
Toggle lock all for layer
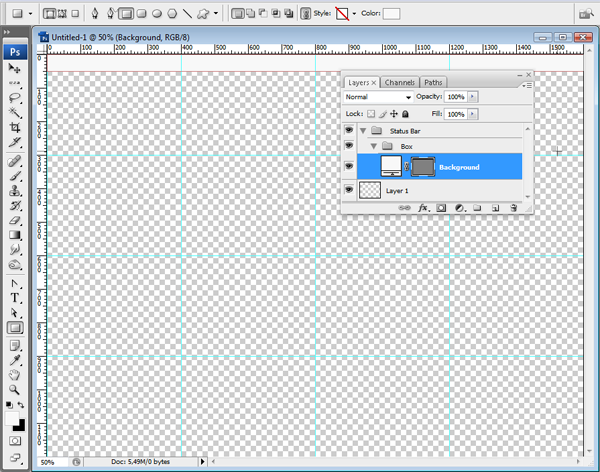pos(405,114)
